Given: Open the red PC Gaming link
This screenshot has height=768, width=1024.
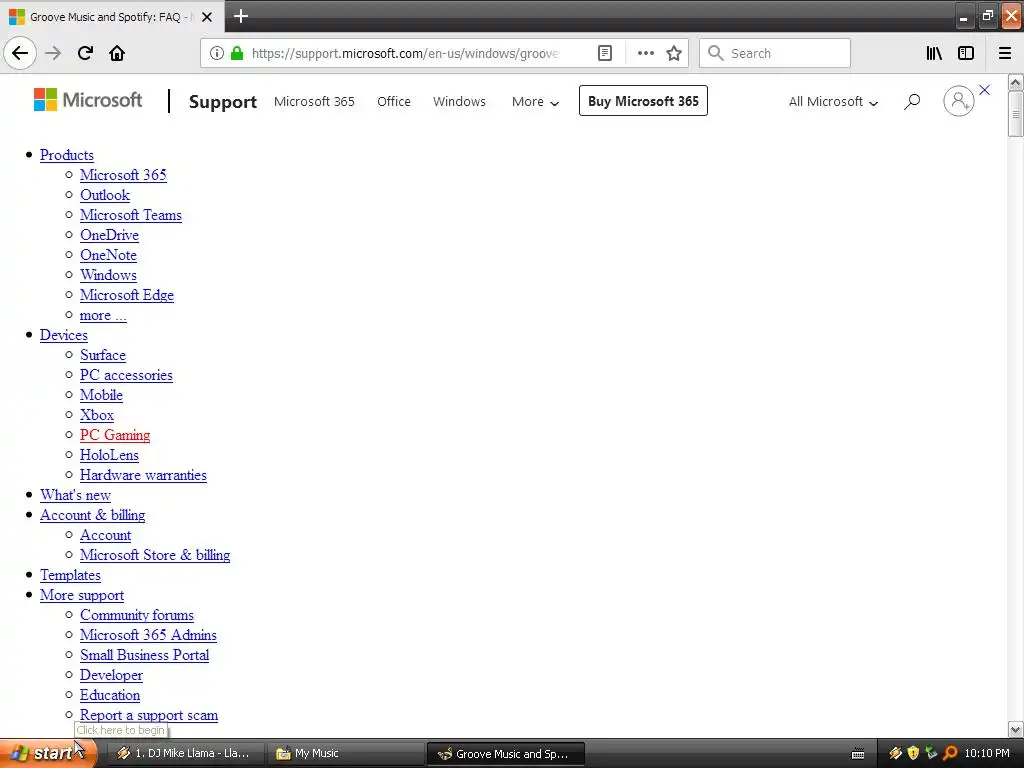Looking at the screenshot, I should point(115,435).
